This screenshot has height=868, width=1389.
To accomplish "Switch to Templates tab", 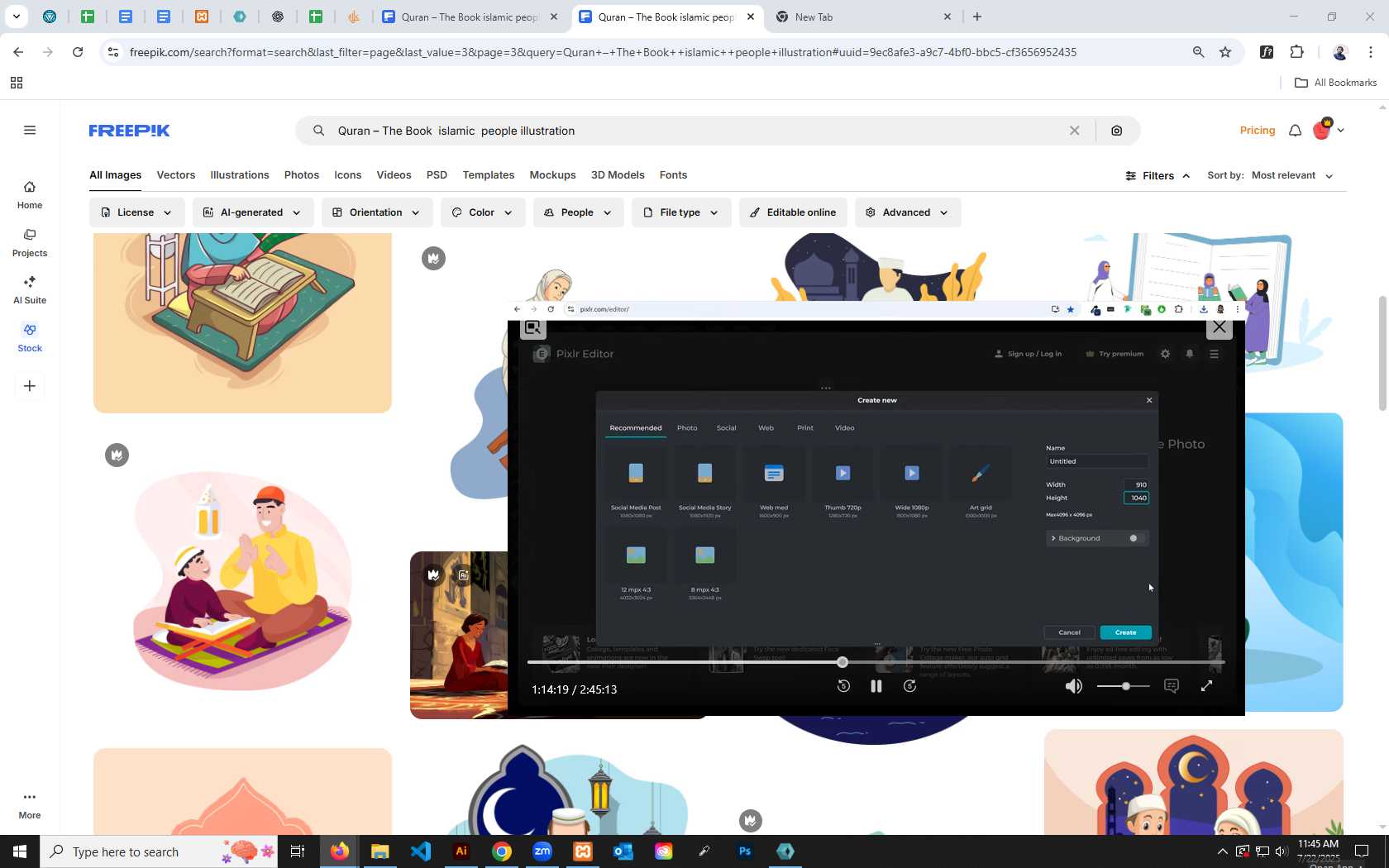I will [489, 175].
